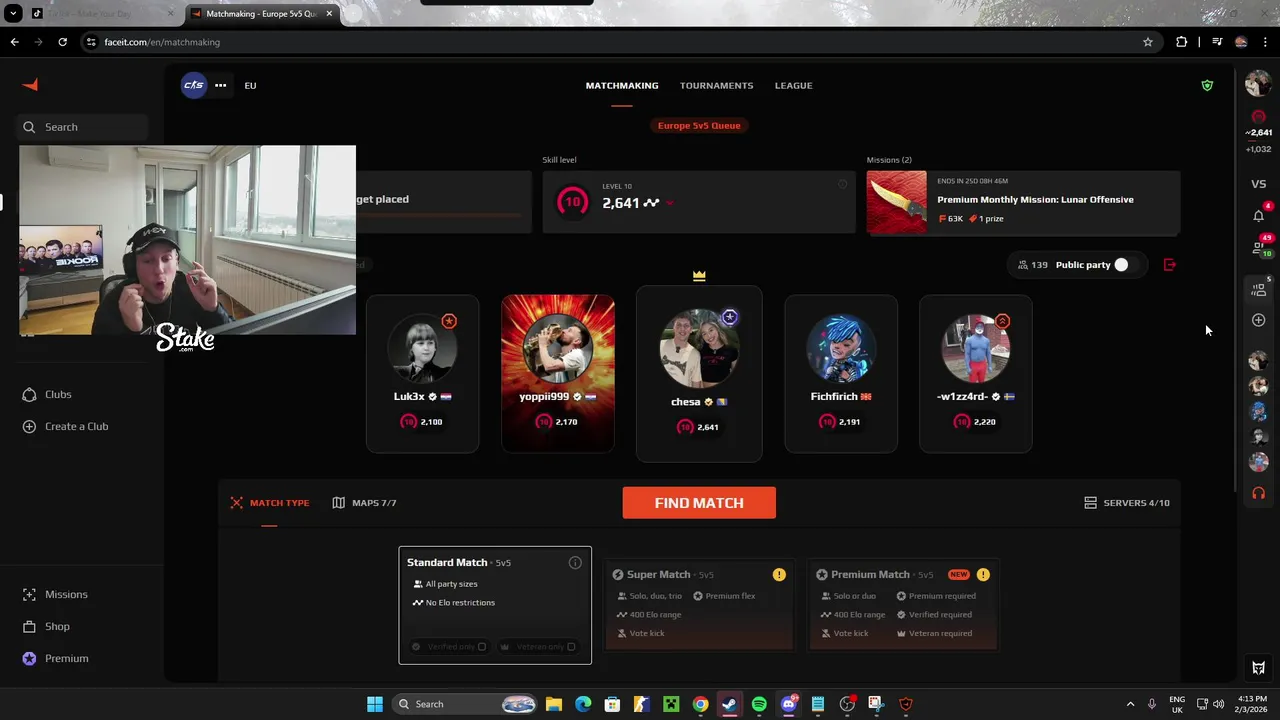Click the red headset support icon
Screen dimensions: 1280x720
pyautogui.click(x=1258, y=493)
